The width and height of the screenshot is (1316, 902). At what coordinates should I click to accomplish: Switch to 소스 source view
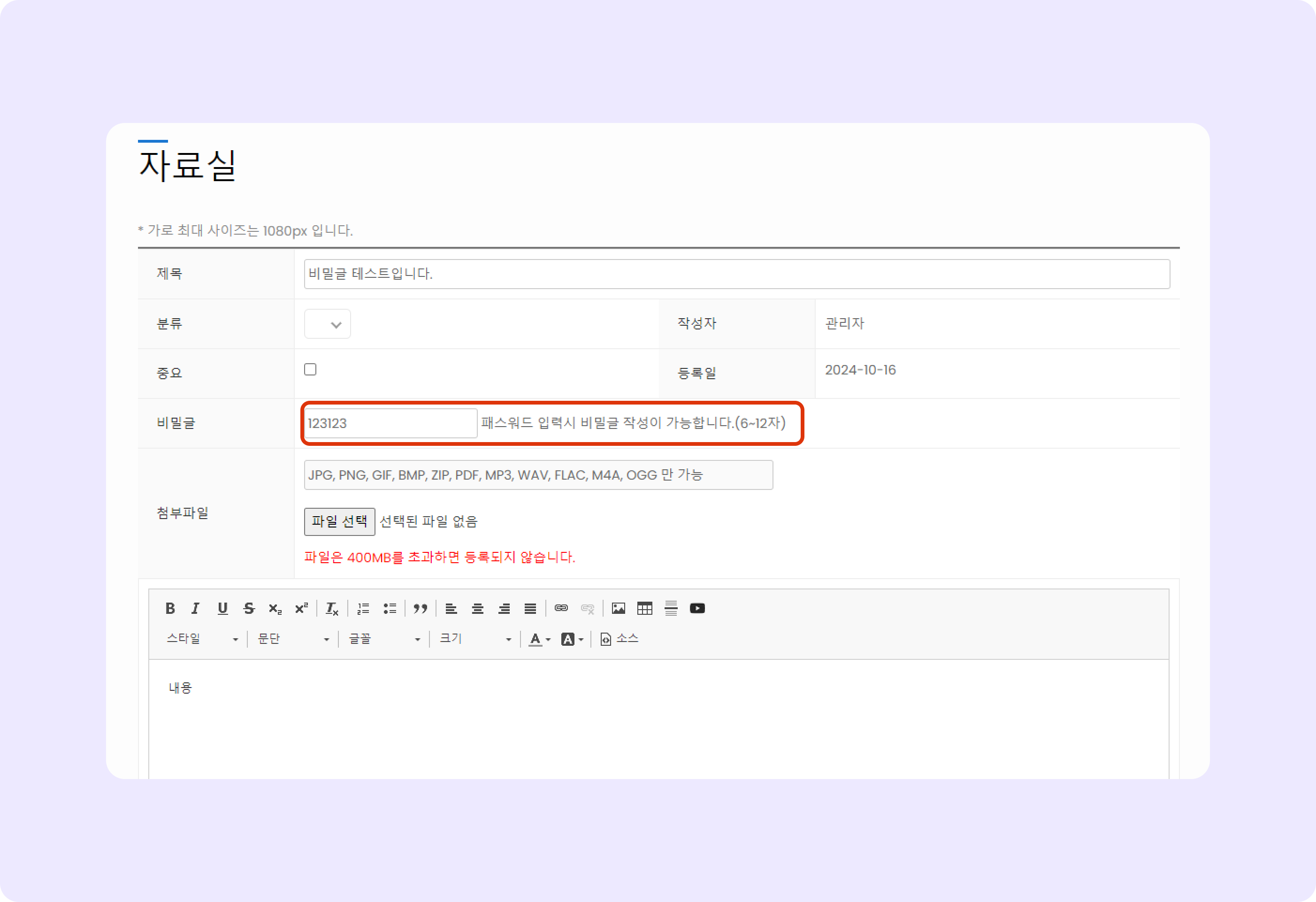[x=620, y=639]
